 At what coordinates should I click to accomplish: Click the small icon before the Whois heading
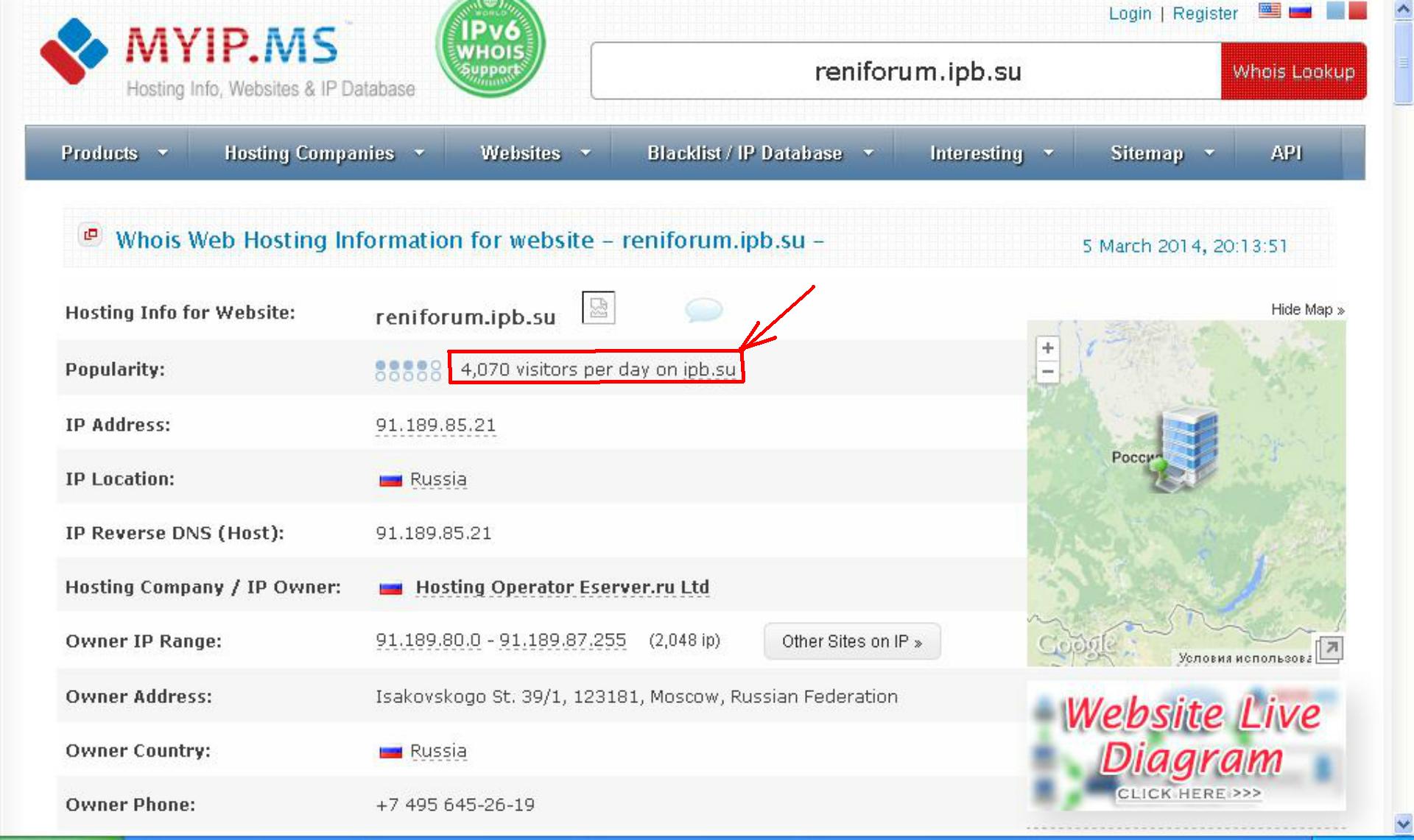pyautogui.click(x=91, y=235)
